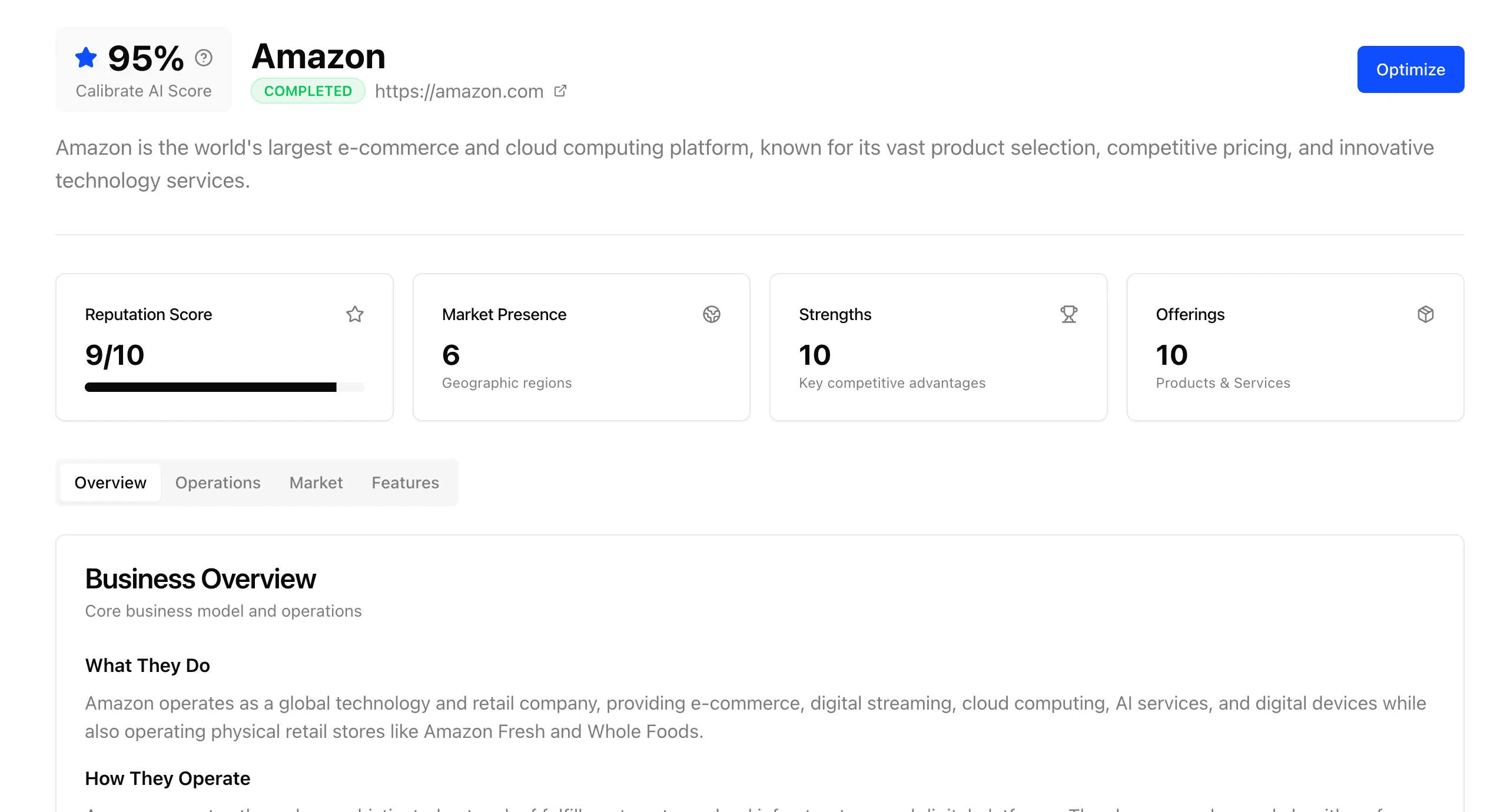Click the Strengths card value 10
Screen dimensions: 1507x812
[x=814, y=355]
